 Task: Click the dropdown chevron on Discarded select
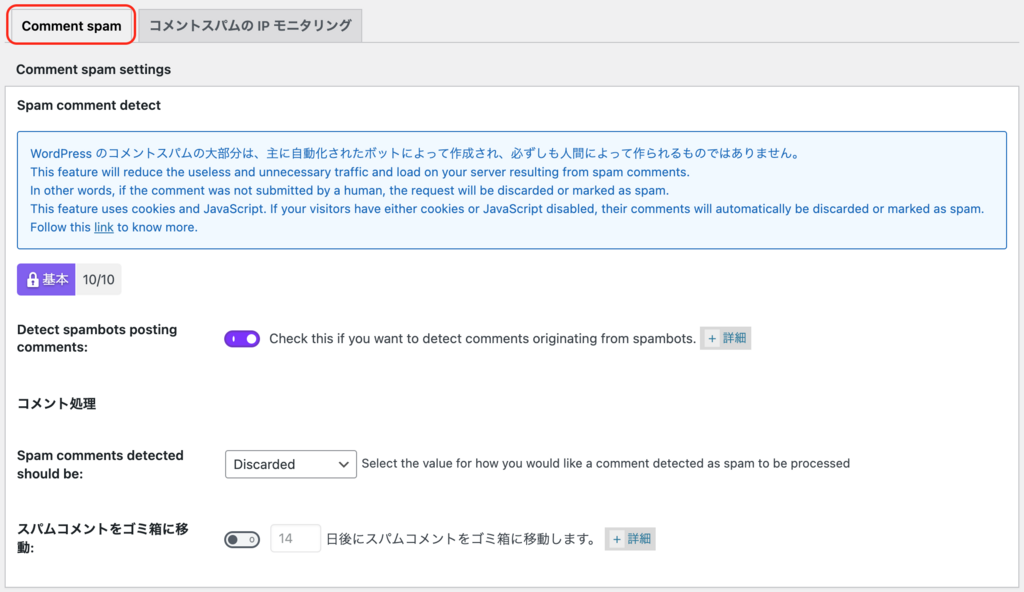pos(343,465)
